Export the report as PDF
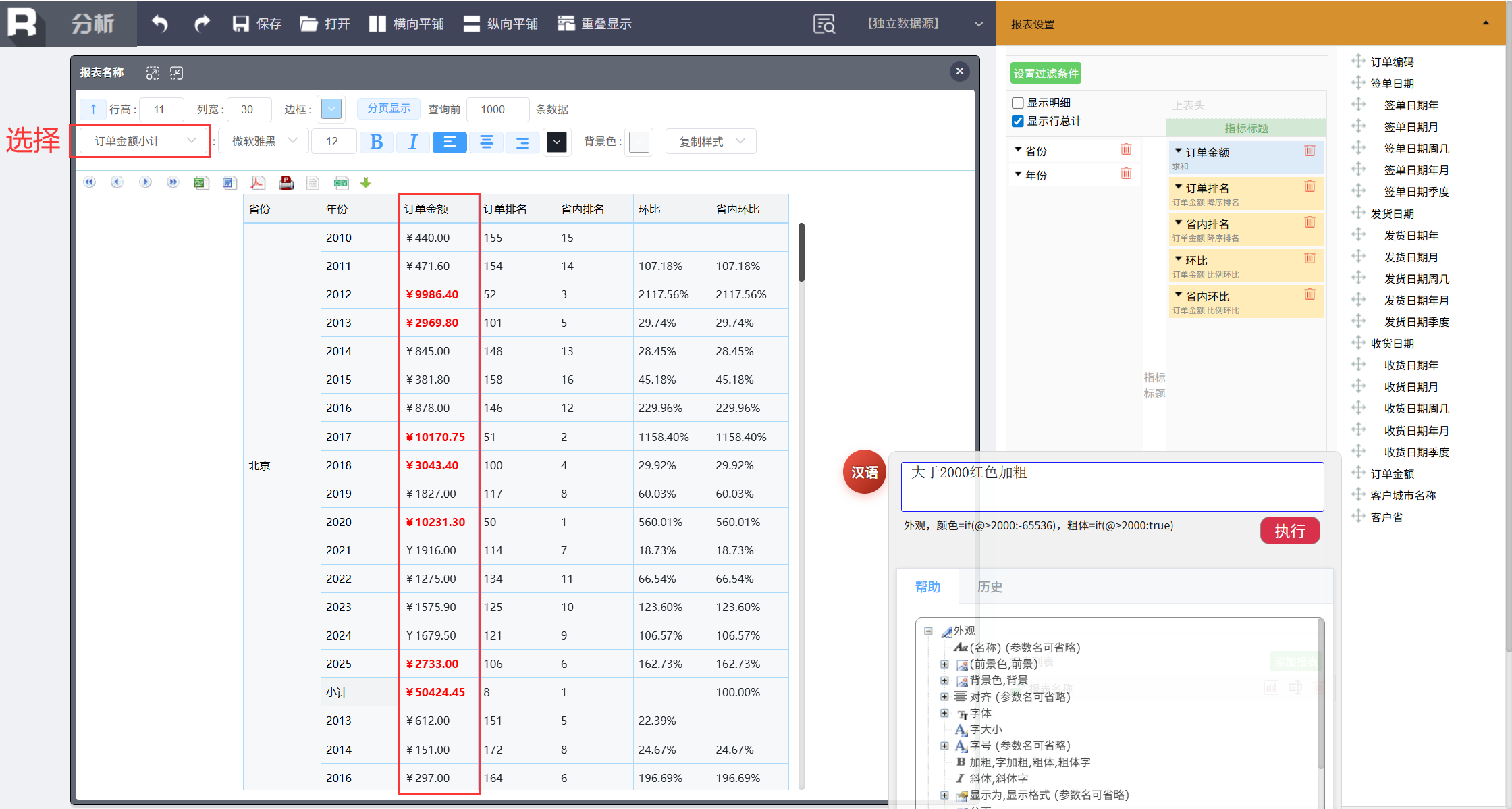Image resolution: width=1512 pixels, height=809 pixels. (x=258, y=182)
